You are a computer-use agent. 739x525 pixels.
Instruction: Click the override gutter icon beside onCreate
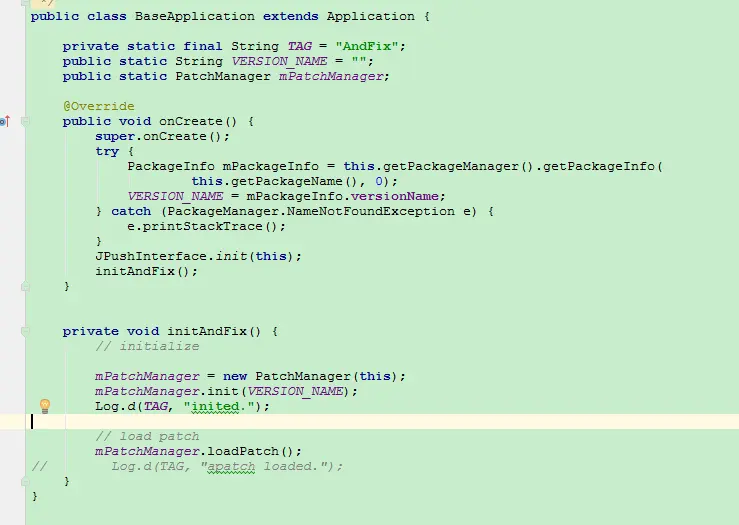5,121
